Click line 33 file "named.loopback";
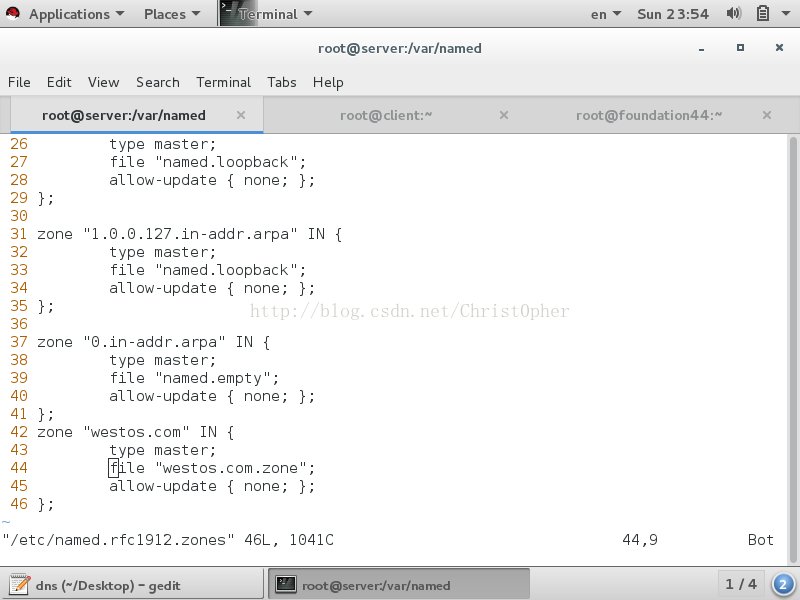 point(208,270)
